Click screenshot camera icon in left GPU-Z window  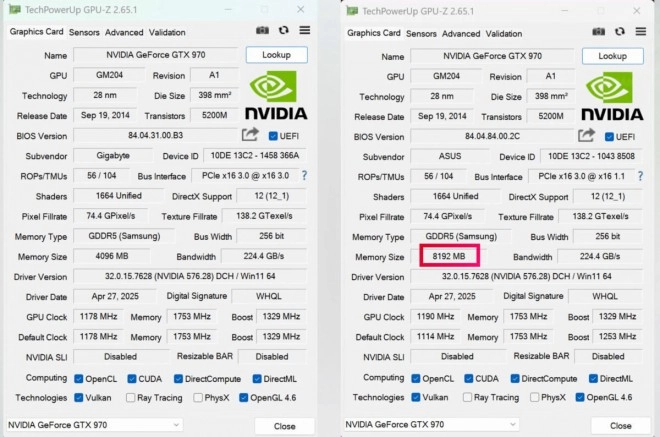262,30
